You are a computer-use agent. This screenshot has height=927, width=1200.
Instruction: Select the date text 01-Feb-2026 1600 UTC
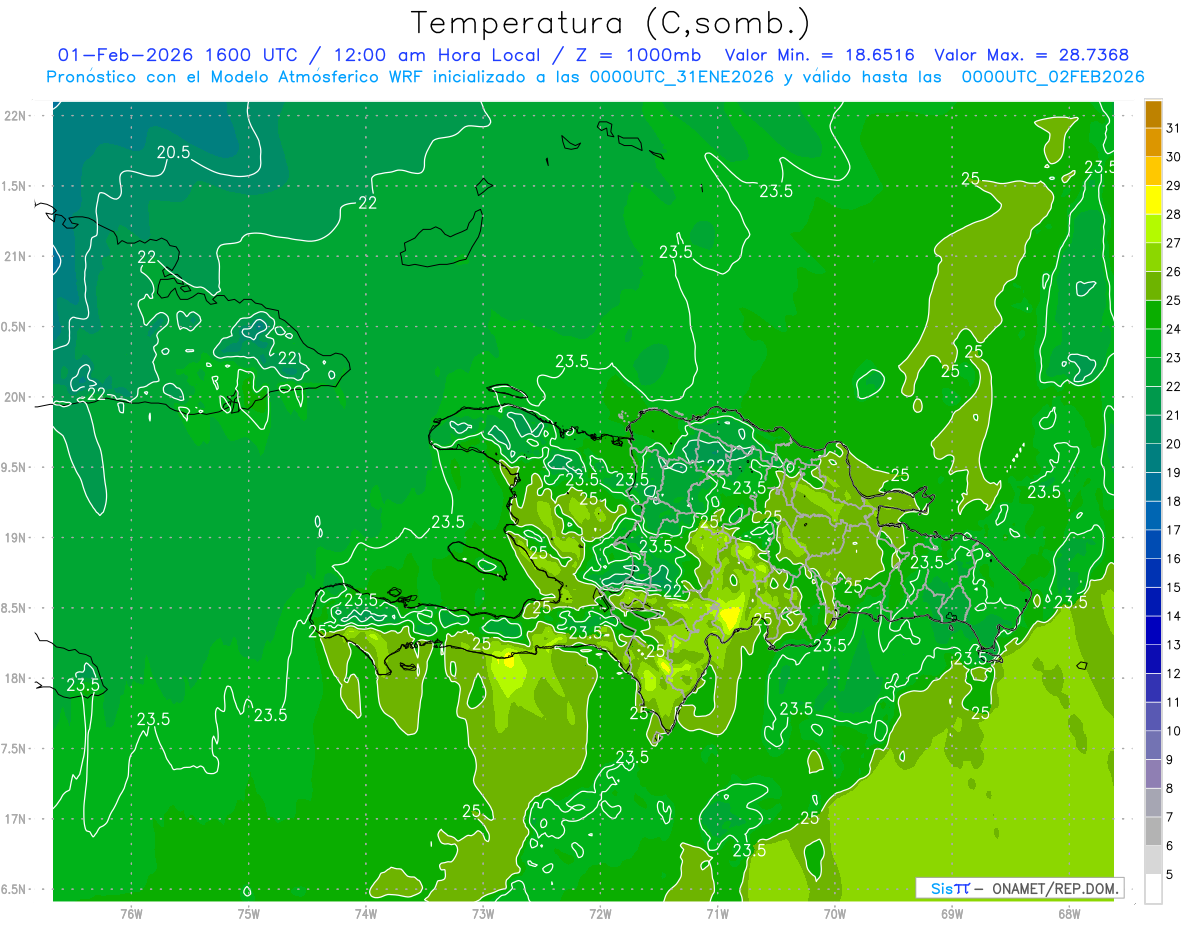coord(177,55)
